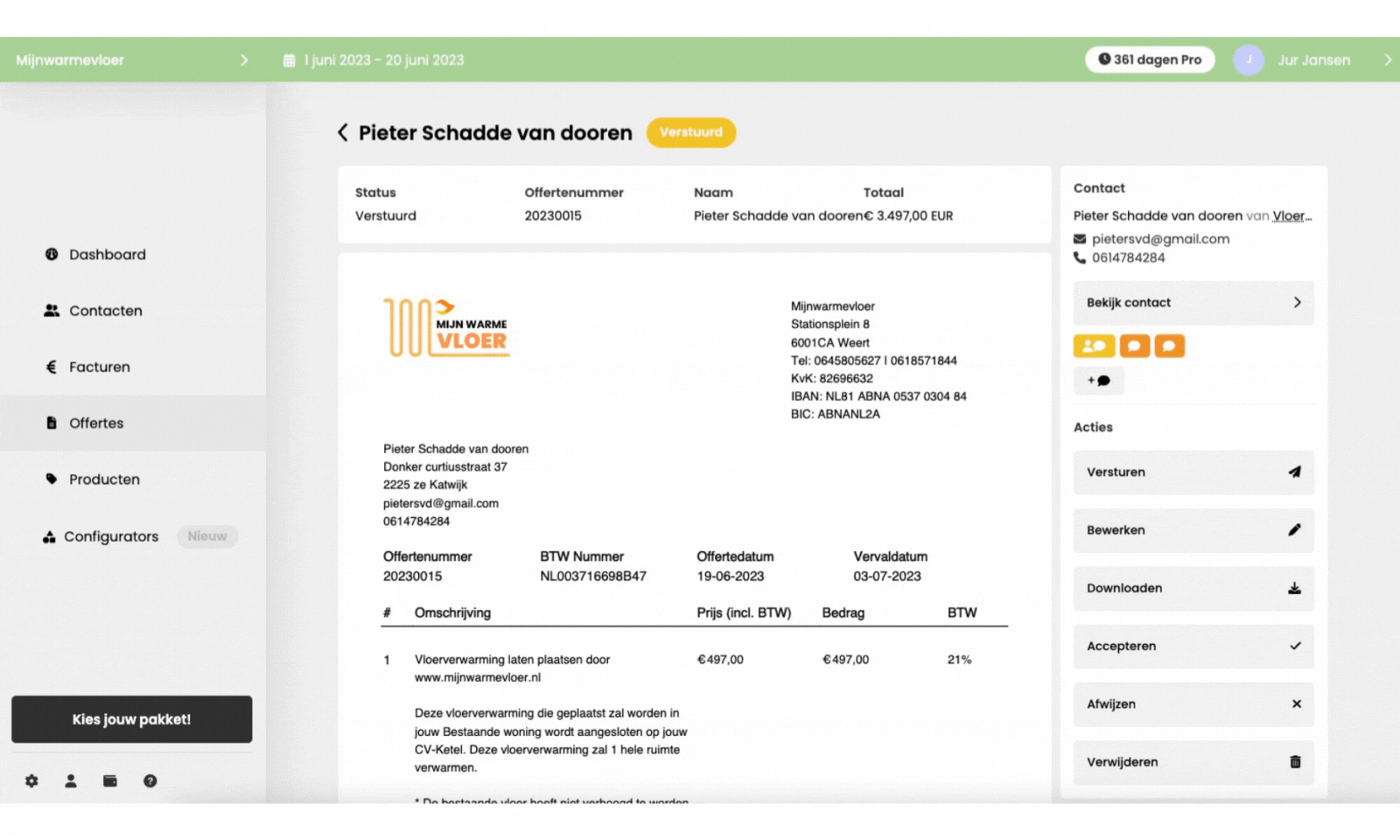Click the yellow contact conversation badge
1400x840 pixels.
[x=1094, y=346]
